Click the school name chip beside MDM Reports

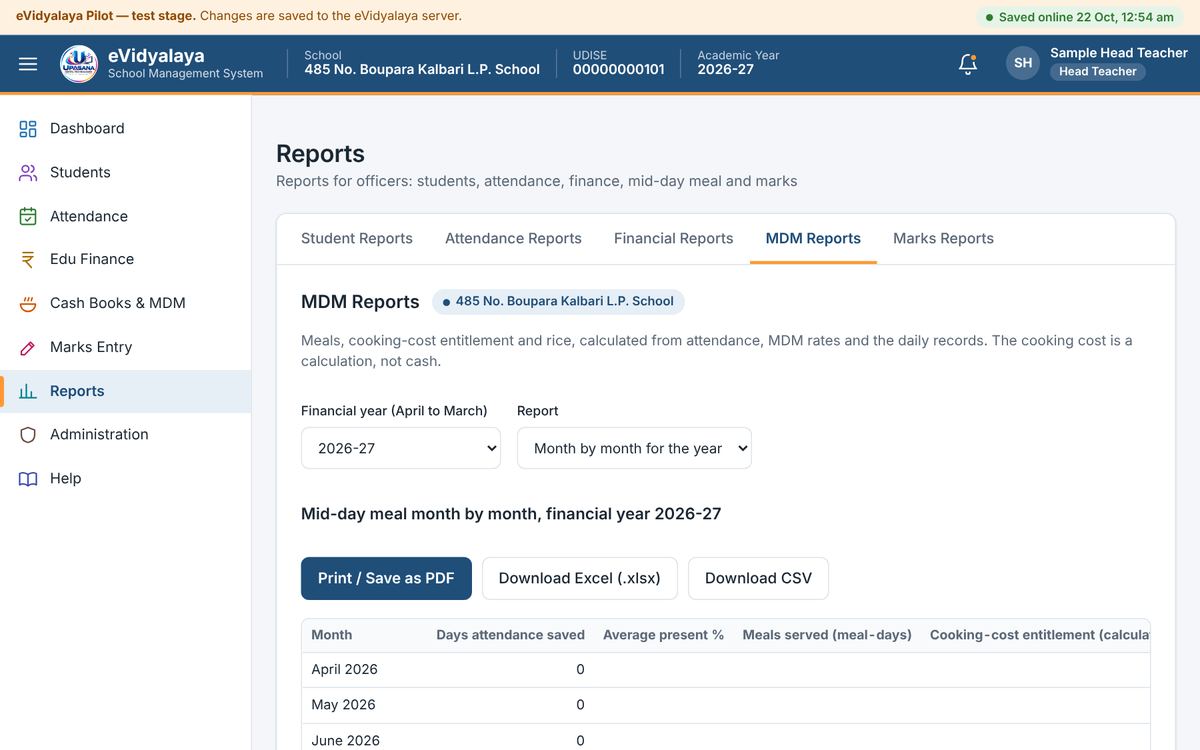[559, 301]
